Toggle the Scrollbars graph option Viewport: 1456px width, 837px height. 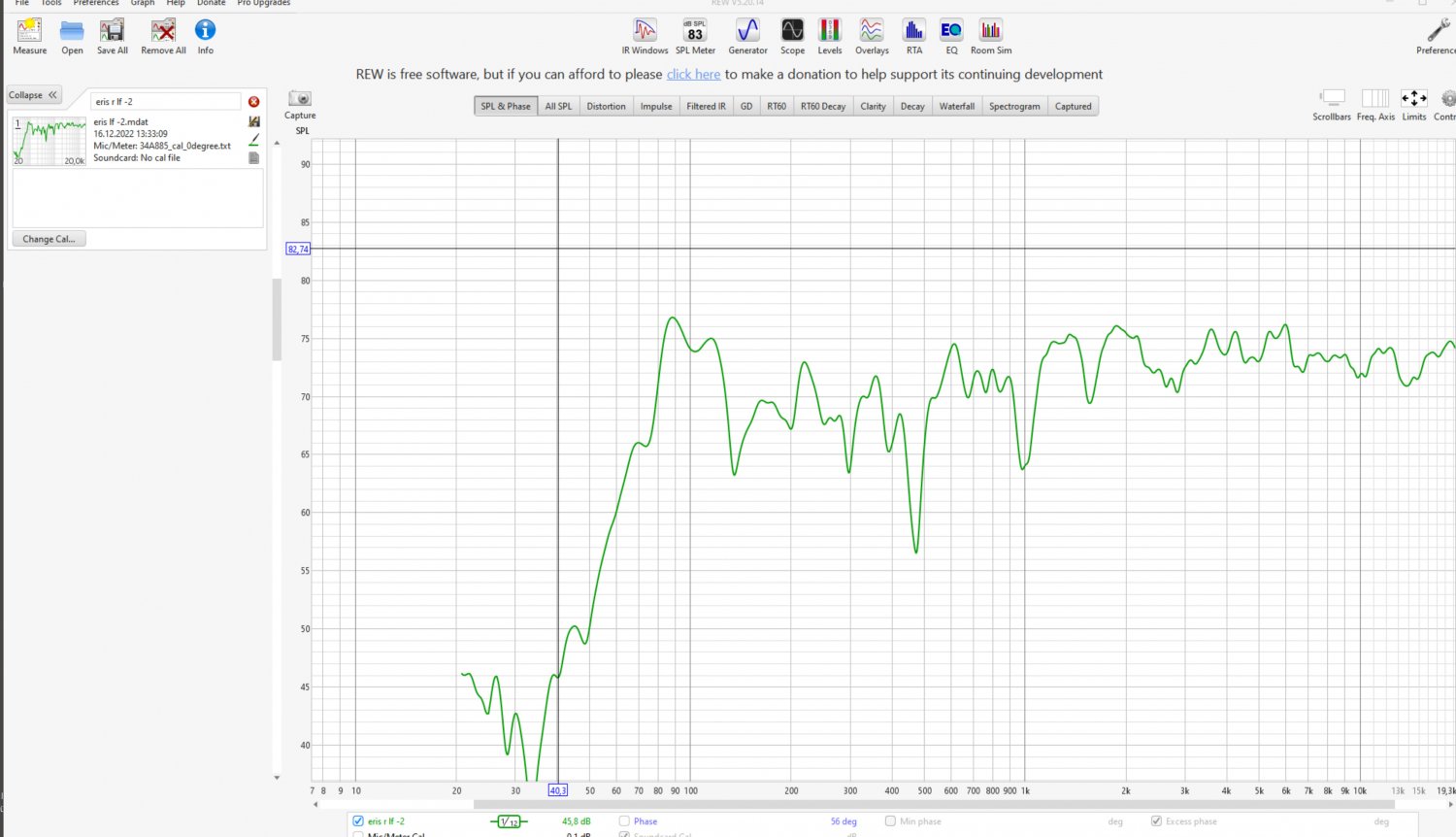tap(1332, 105)
